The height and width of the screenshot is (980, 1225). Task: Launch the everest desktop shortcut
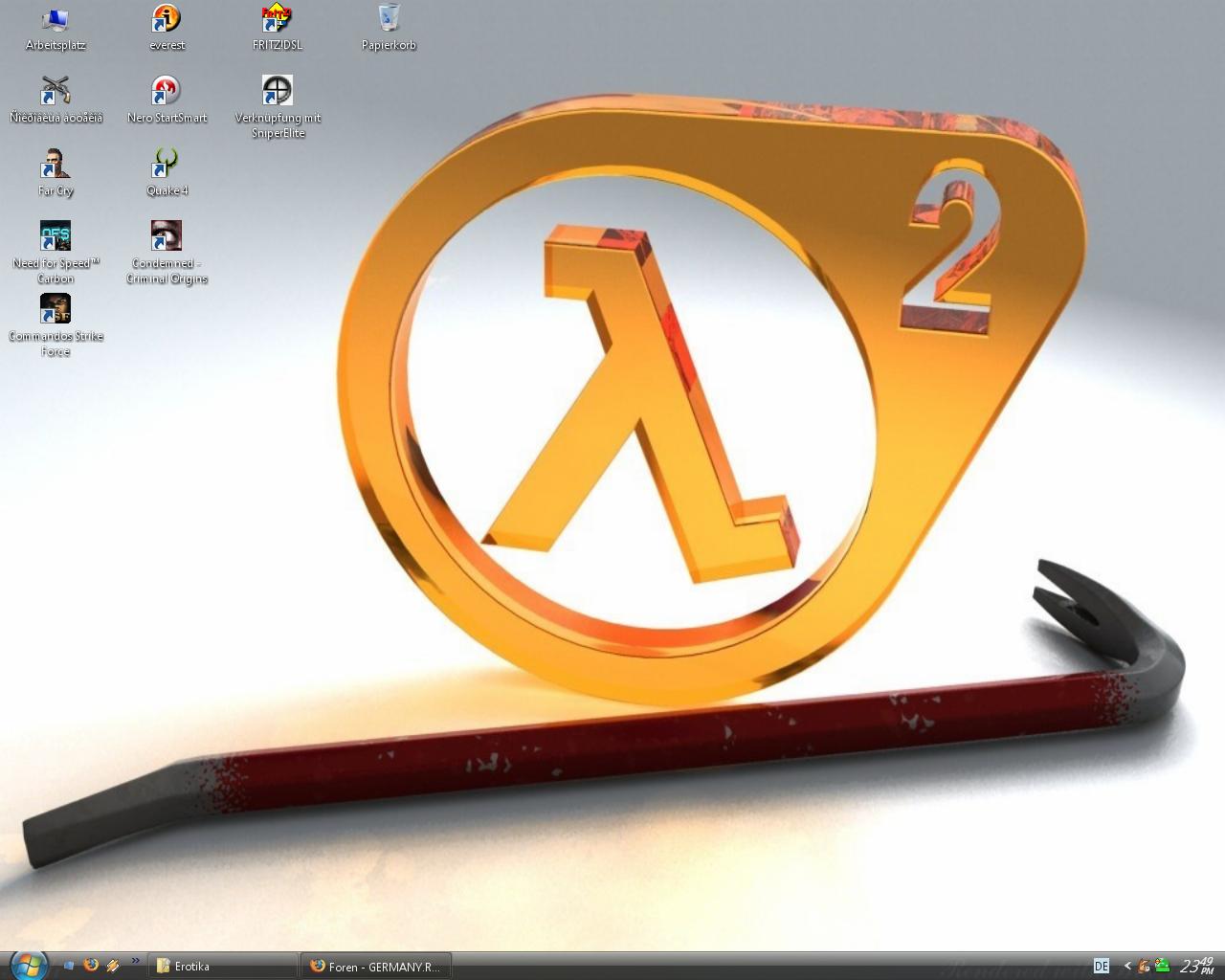coord(167,28)
